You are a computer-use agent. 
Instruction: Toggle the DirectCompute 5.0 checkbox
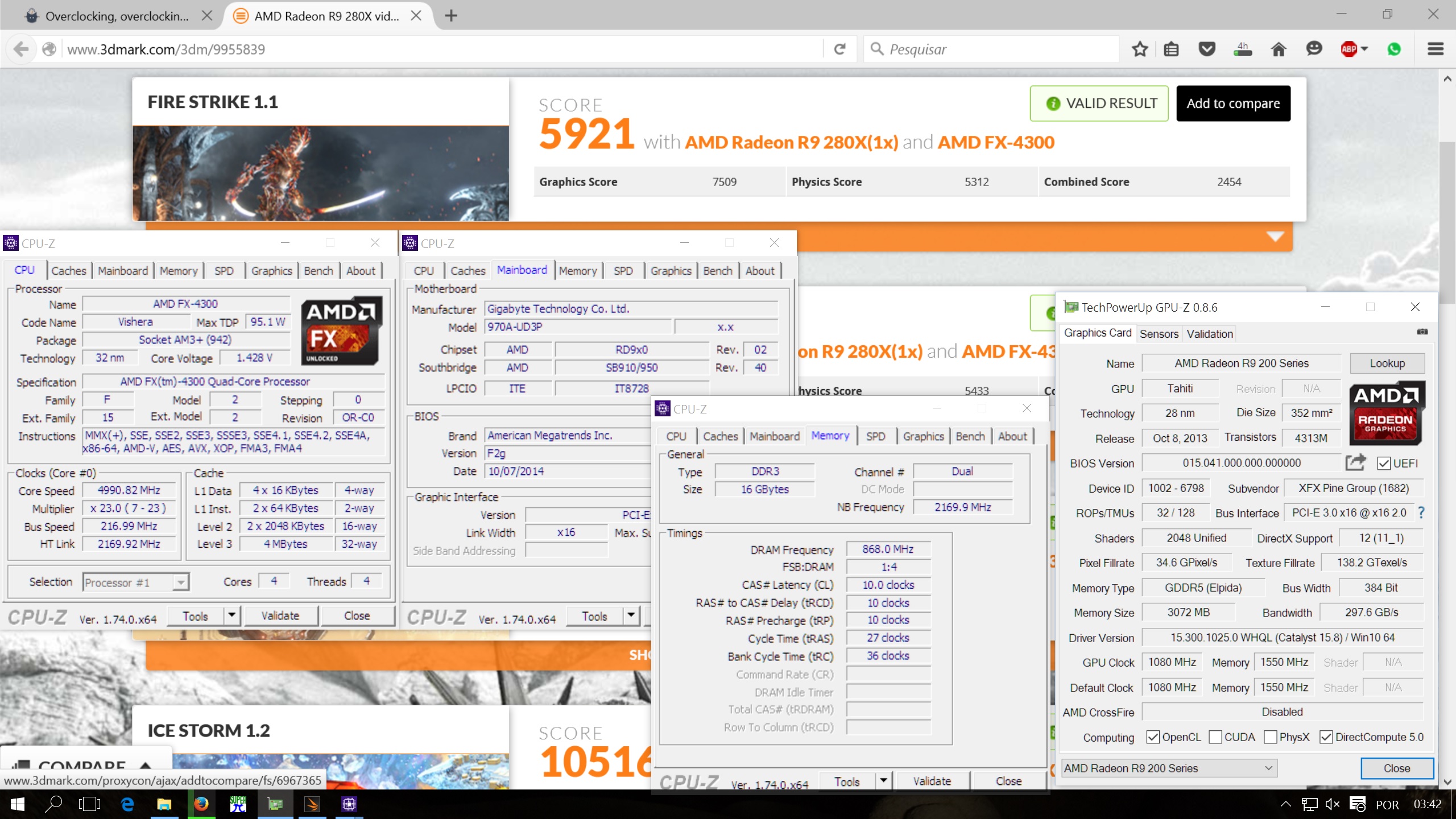pyautogui.click(x=1326, y=737)
